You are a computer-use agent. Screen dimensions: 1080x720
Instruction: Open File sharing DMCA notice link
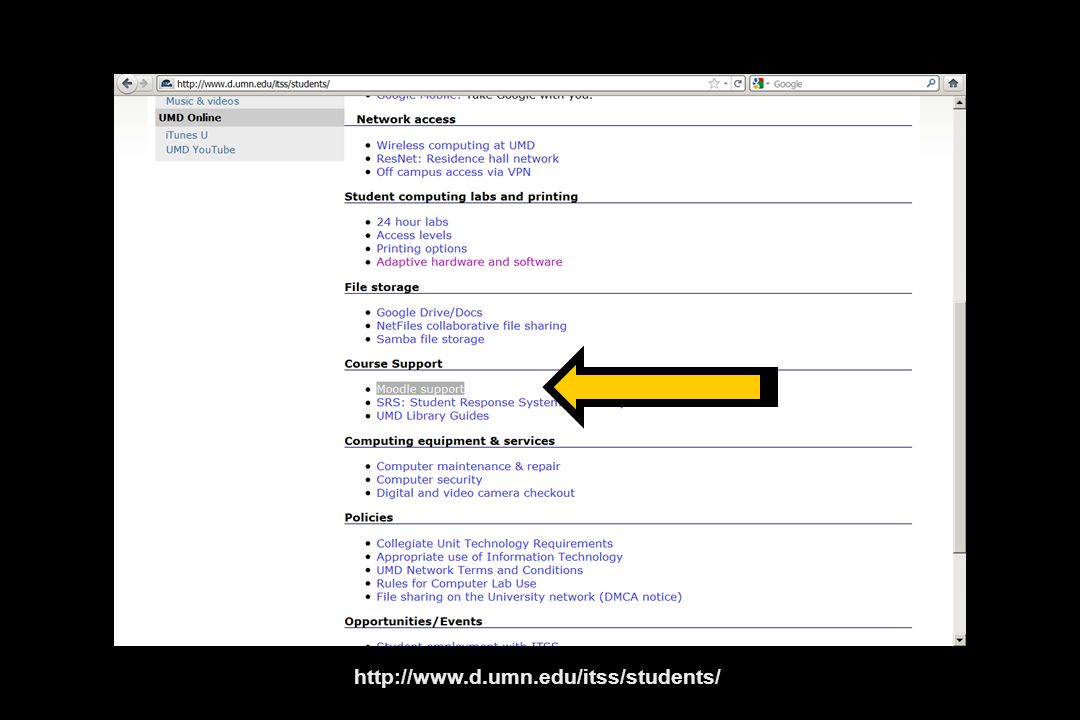tap(529, 597)
